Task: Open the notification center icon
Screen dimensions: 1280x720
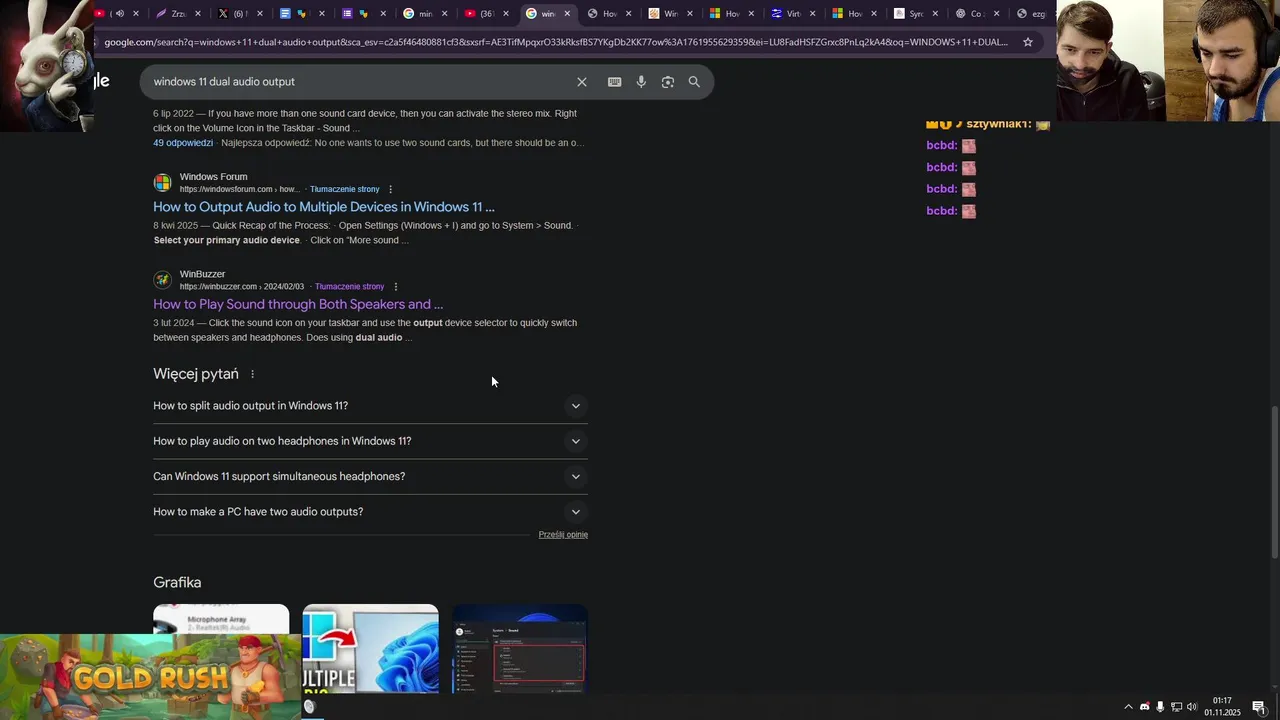Action: pos(1259,707)
